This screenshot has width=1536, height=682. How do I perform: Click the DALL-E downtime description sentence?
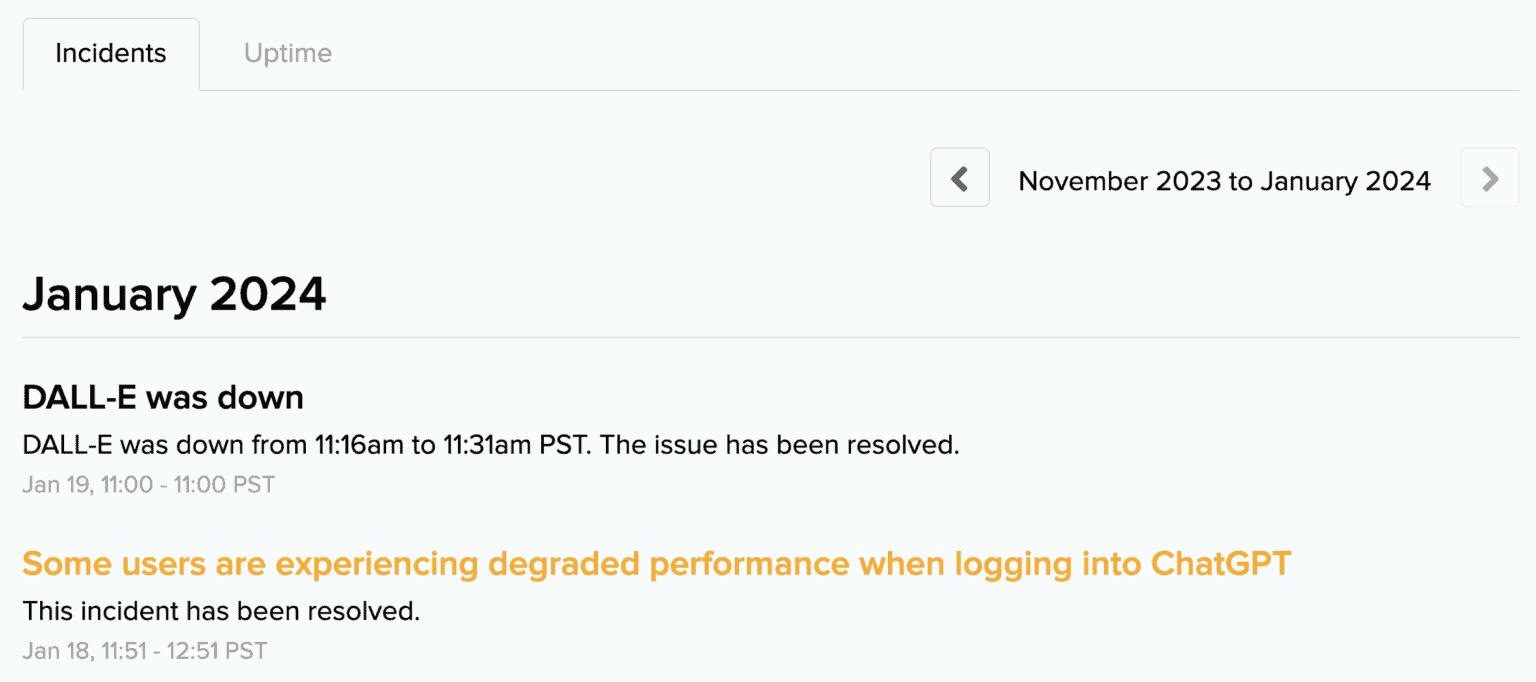[490, 445]
